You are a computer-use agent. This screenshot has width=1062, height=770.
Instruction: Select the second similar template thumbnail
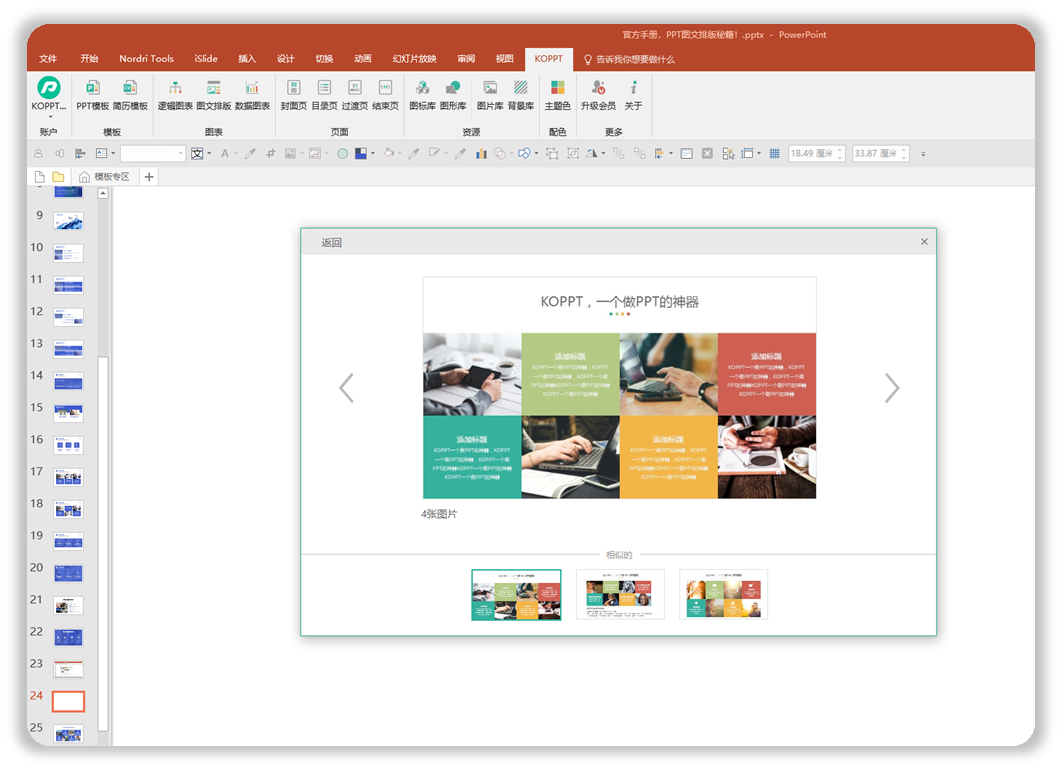tap(620, 594)
